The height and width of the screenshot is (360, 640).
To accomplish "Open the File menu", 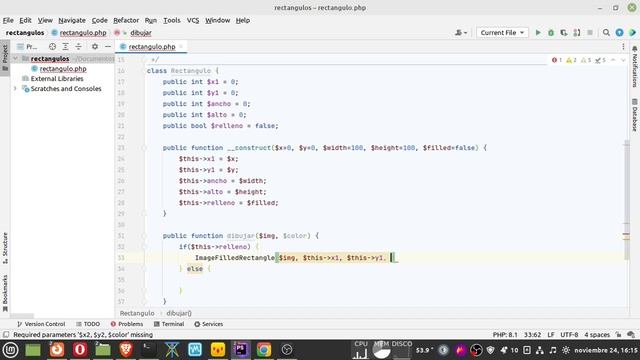I will click(8, 20).
